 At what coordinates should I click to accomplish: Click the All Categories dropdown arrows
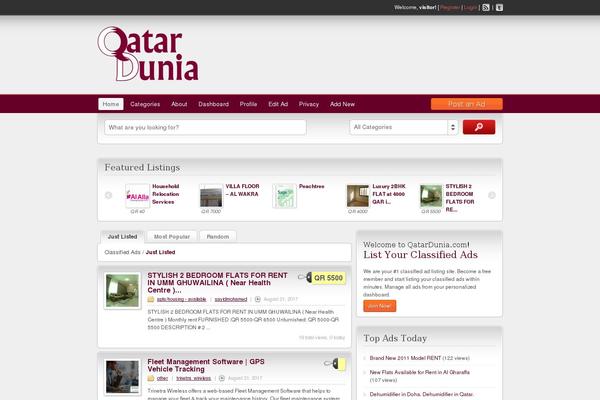[x=453, y=127]
